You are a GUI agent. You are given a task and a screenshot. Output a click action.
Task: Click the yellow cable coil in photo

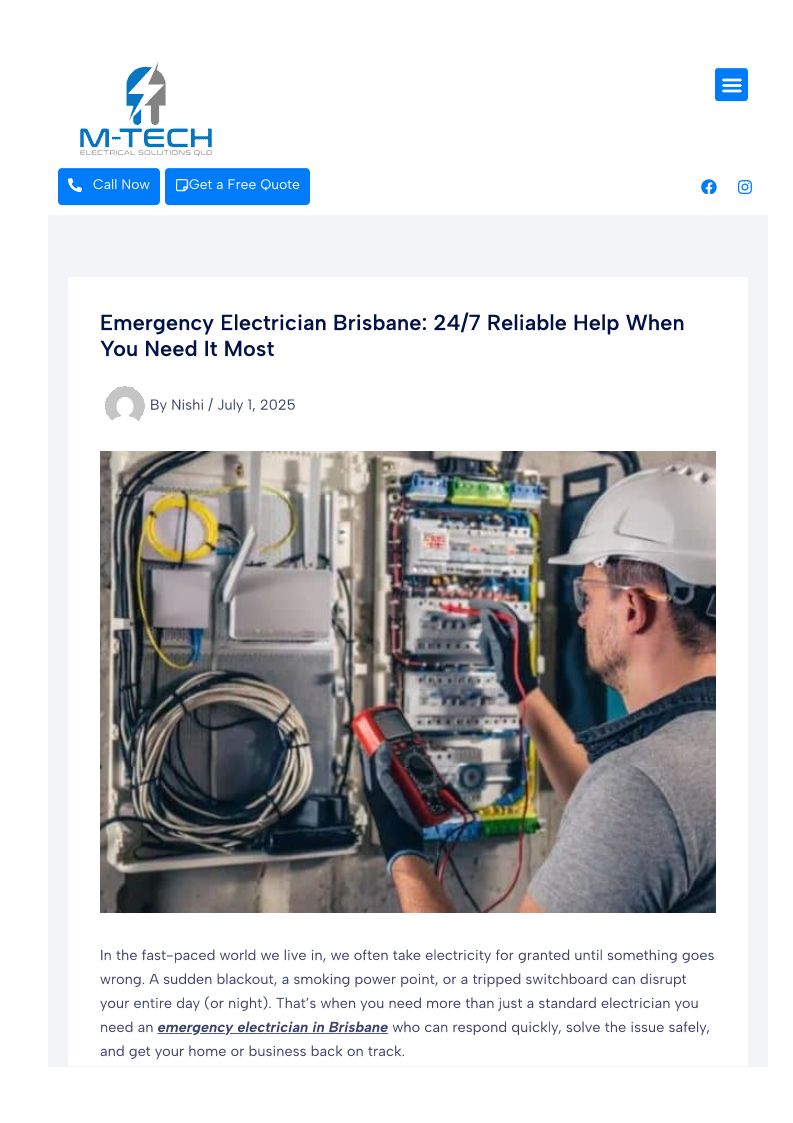tap(181, 528)
